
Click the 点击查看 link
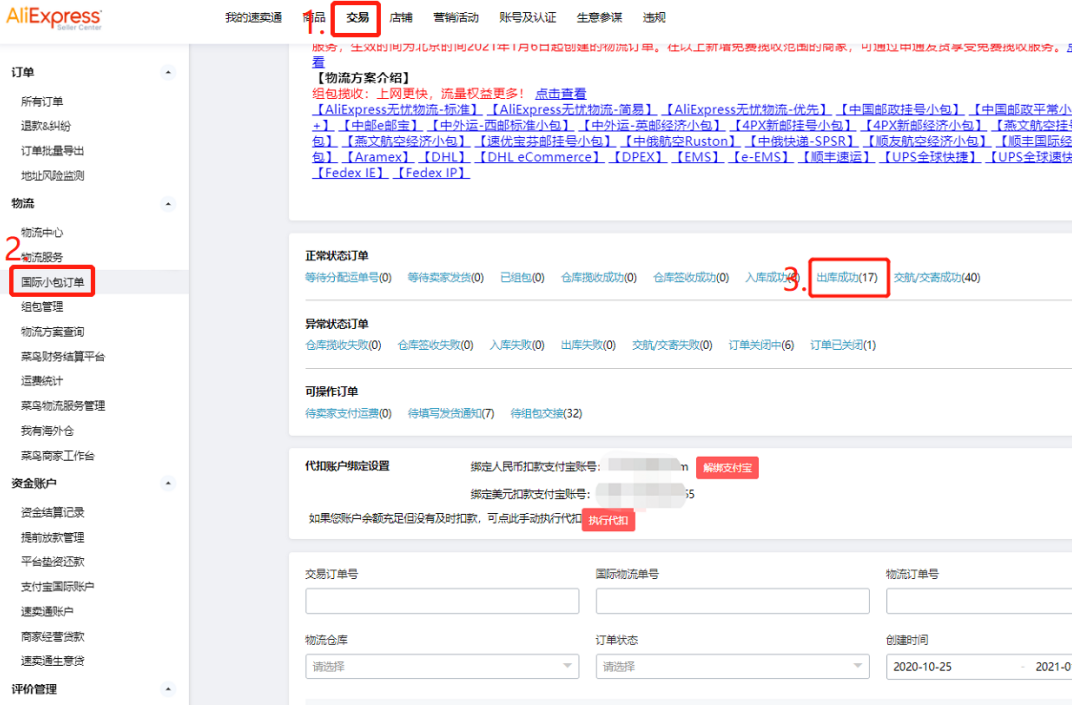tap(561, 94)
